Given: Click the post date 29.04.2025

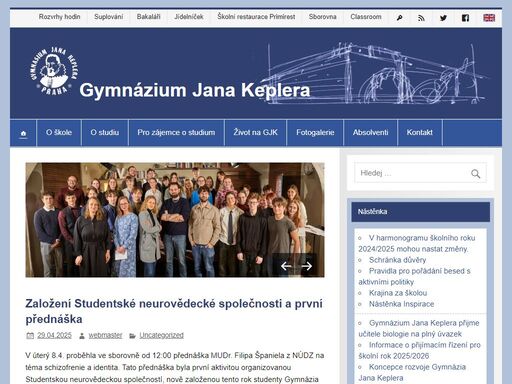Looking at the screenshot, I should [x=54, y=335].
